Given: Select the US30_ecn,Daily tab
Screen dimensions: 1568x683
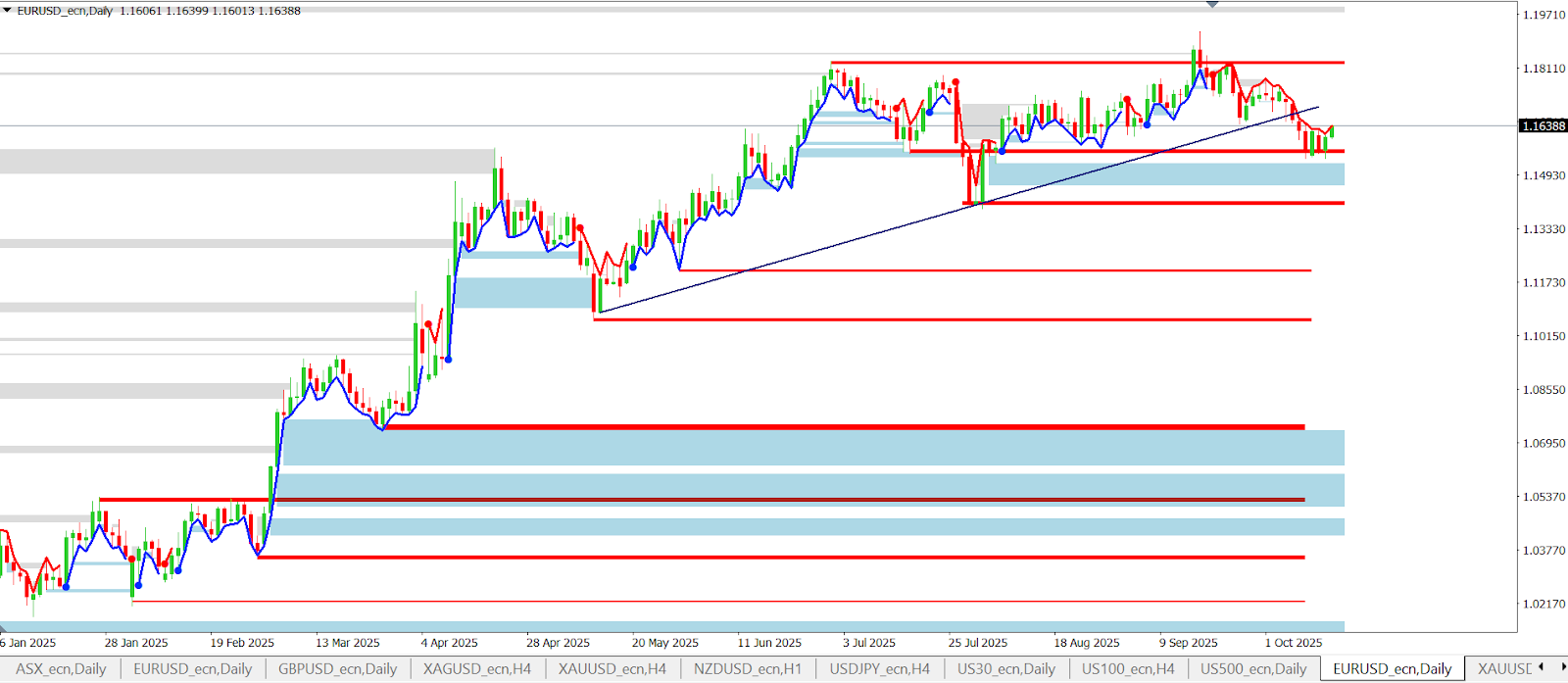Looking at the screenshot, I should (1005, 669).
